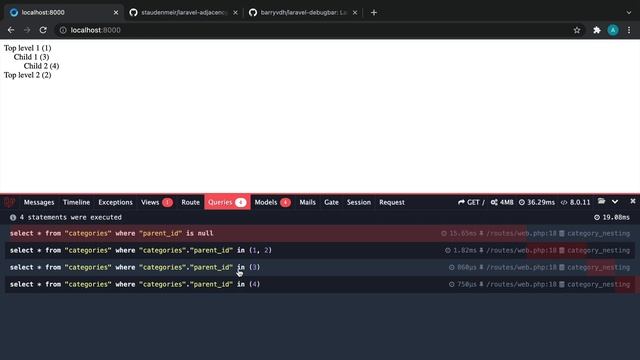Click the site info icon in address bar
This screenshot has width=640, height=360.
pos(63,30)
